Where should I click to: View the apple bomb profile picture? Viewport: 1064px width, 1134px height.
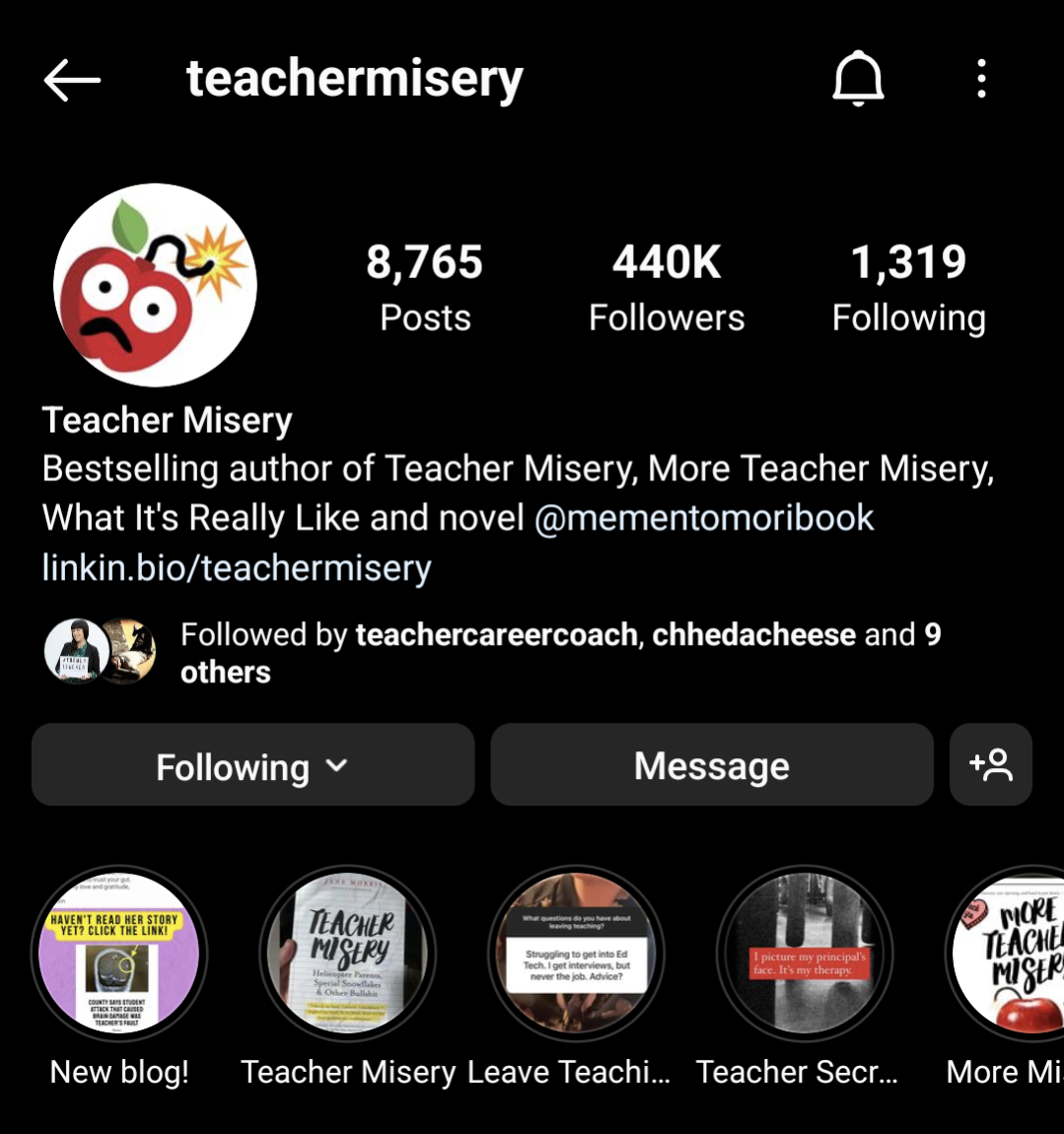[x=155, y=284]
